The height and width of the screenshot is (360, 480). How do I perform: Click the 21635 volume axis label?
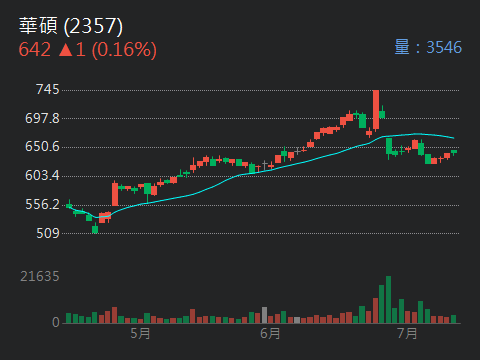click(x=40, y=276)
